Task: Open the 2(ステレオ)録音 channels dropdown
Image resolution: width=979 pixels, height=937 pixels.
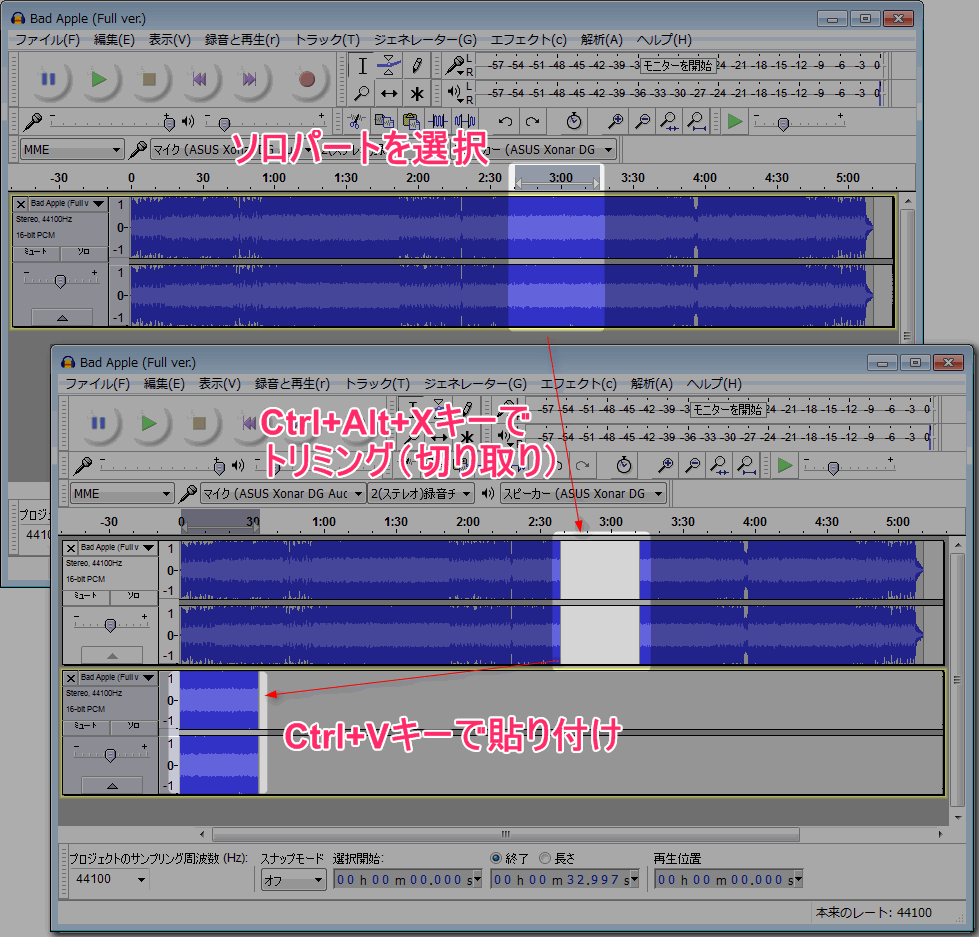Action: (x=420, y=494)
